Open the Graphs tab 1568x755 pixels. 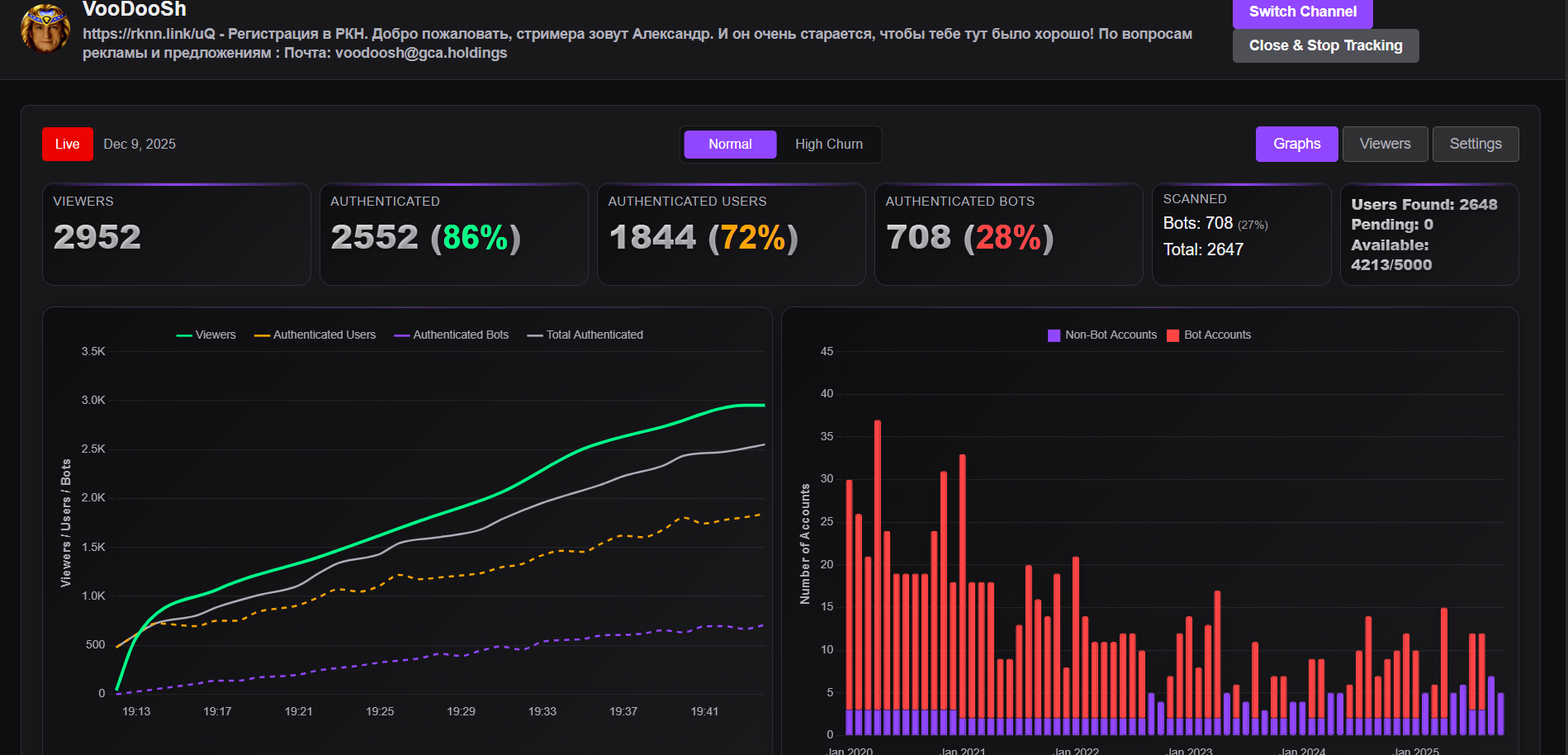pos(1296,144)
